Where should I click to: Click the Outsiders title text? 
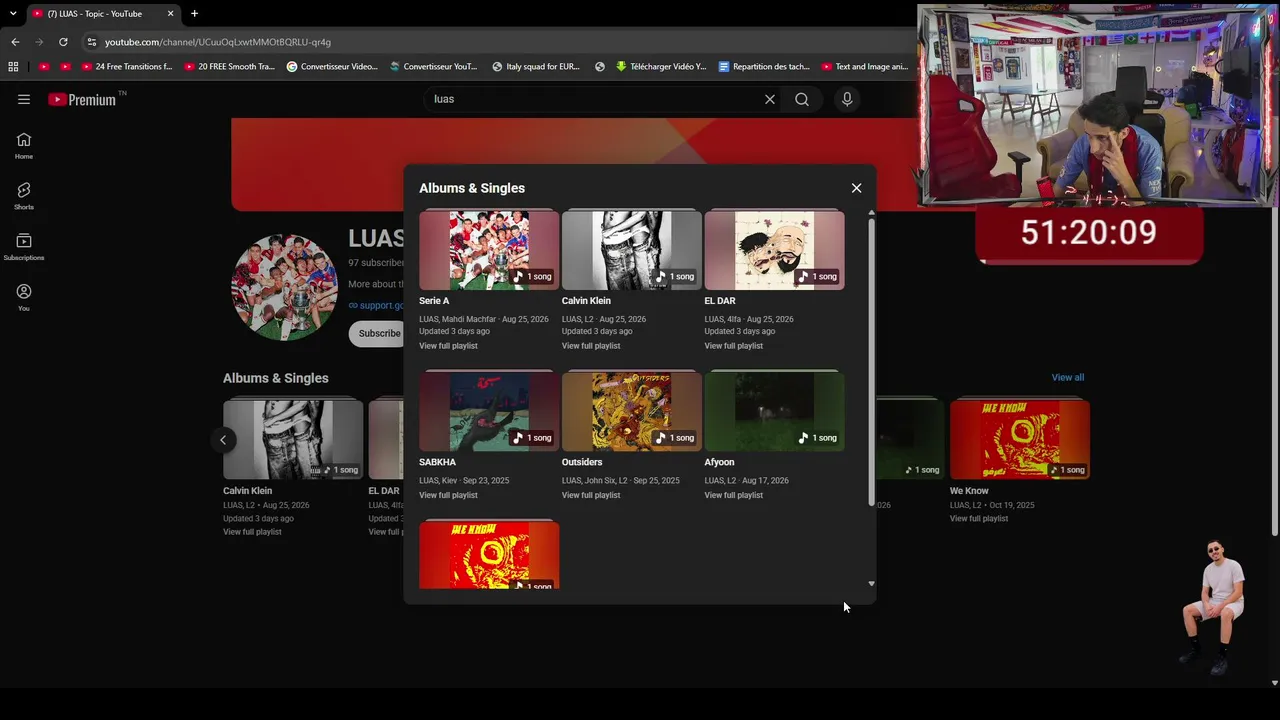[x=582, y=462]
